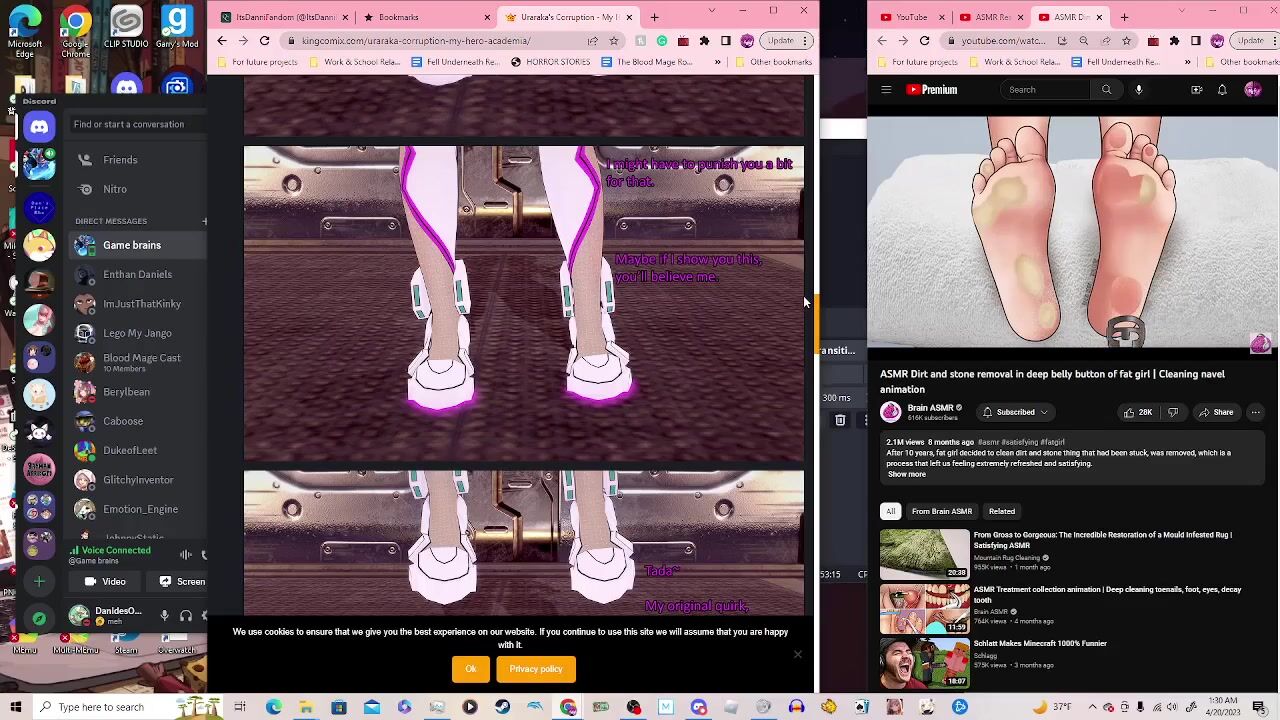Click Add a Server plus icon
The image size is (1280, 720).
click(39, 581)
